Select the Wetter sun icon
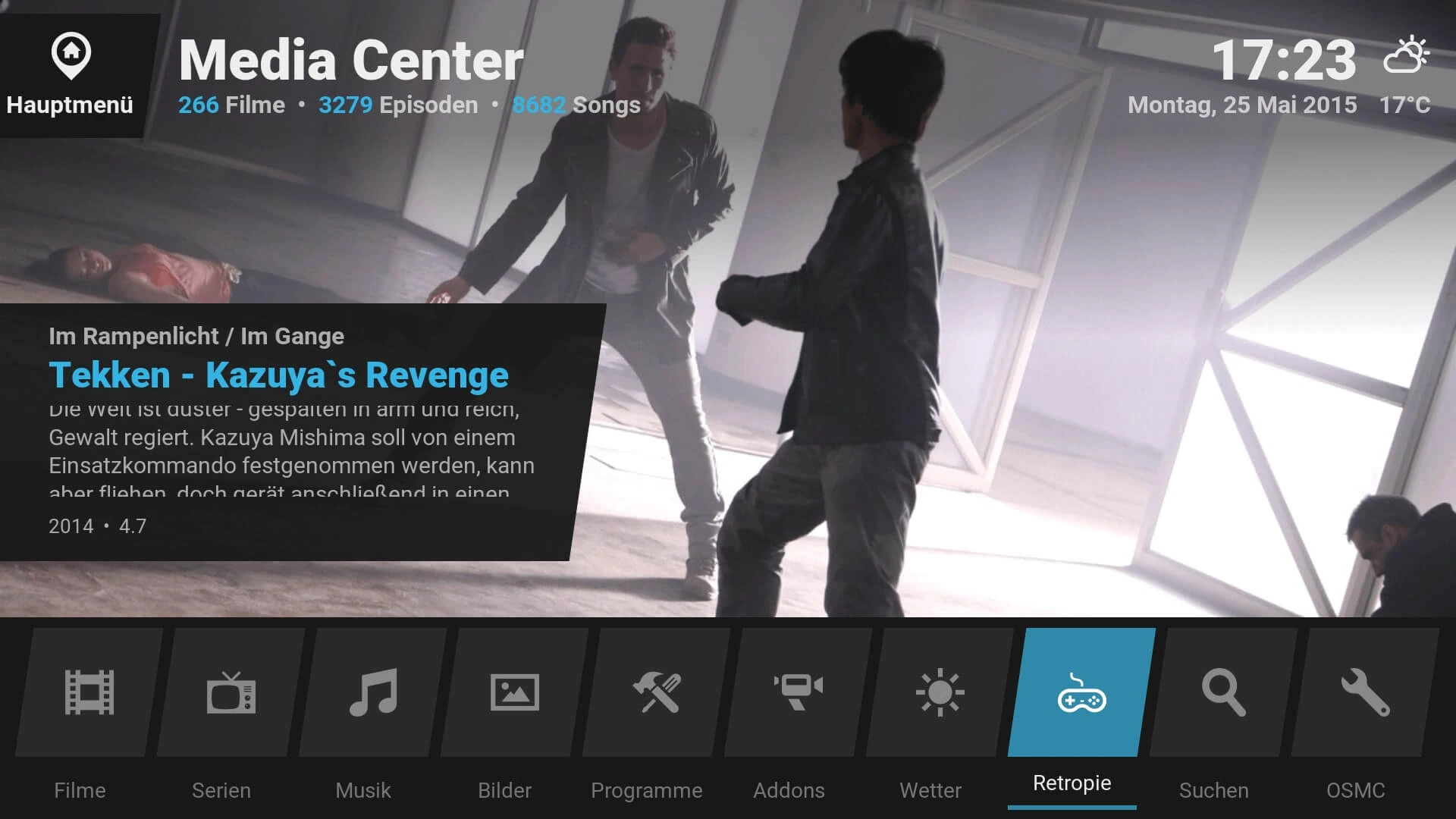 point(940,692)
